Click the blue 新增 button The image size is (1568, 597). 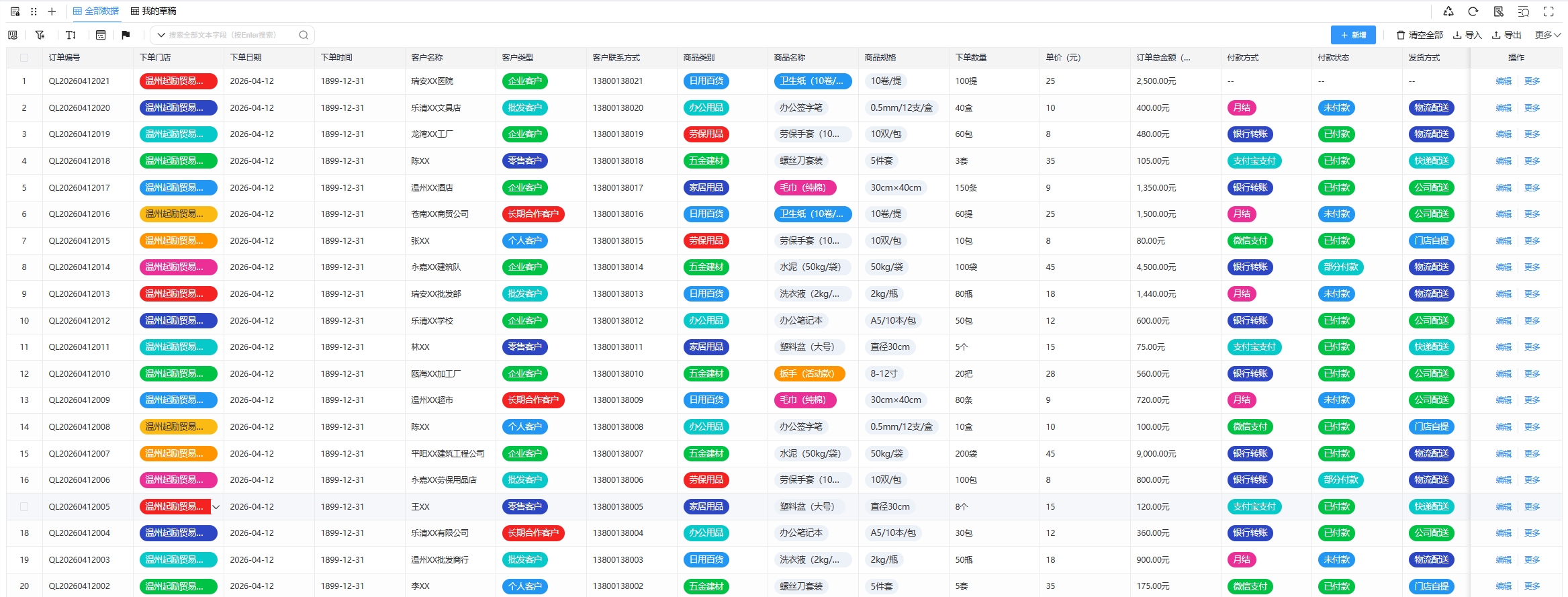click(x=1352, y=35)
